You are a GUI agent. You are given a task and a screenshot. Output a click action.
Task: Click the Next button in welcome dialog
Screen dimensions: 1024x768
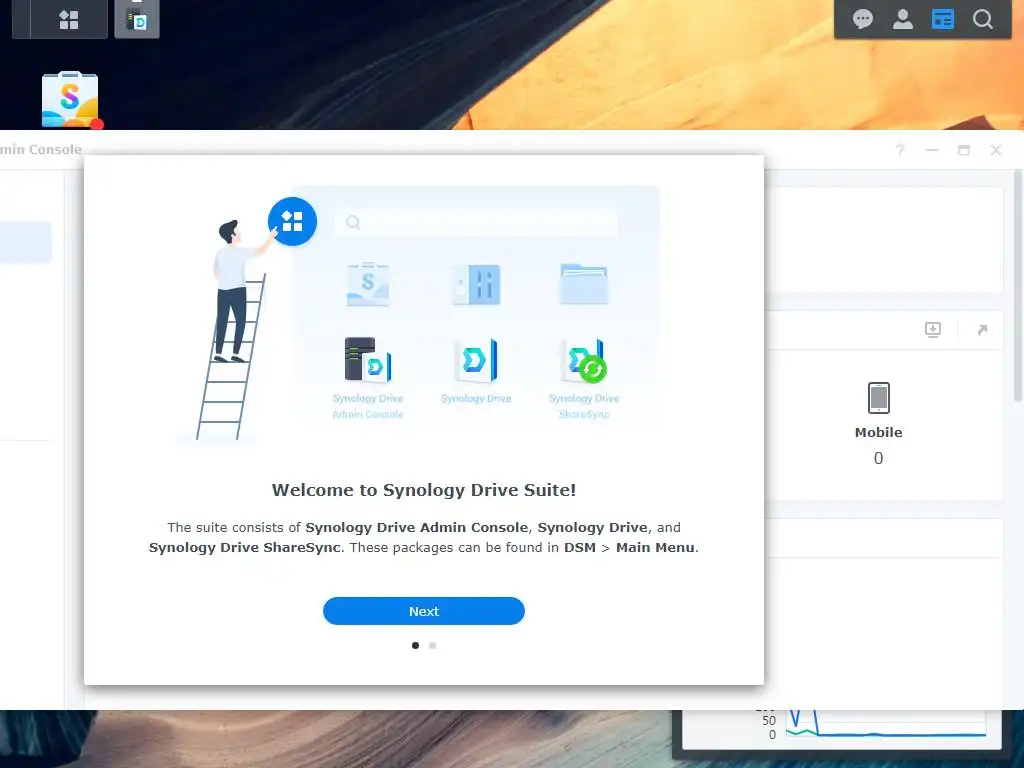click(x=424, y=611)
